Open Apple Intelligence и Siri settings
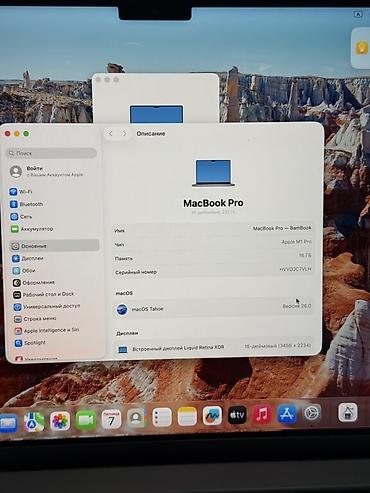 [x=47, y=330]
